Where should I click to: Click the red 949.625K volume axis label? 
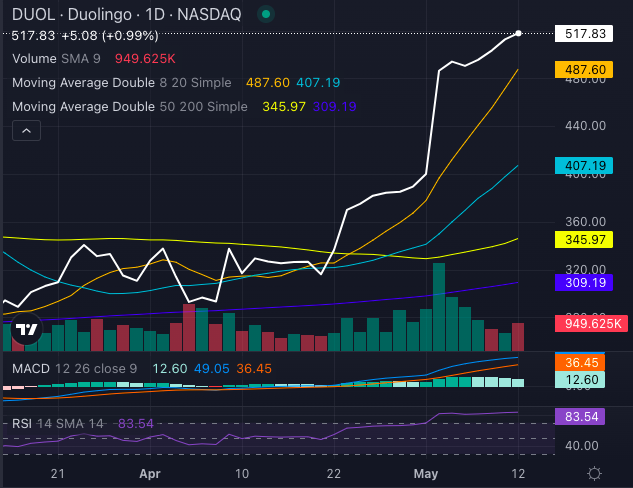[591, 323]
